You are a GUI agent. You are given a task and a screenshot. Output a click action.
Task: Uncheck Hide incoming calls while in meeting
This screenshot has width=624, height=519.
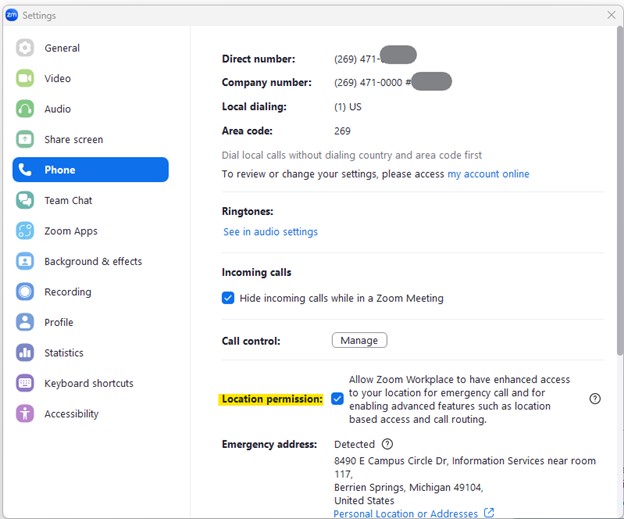228,298
